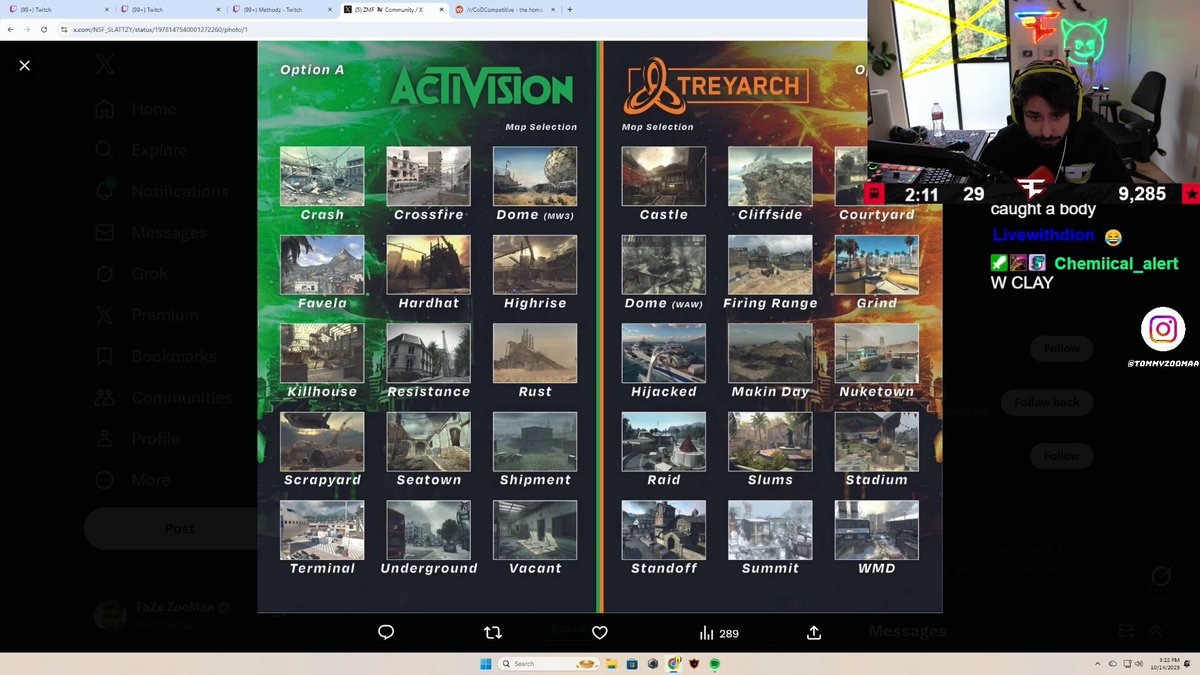The width and height of the screenshot is (1200, 675).
Task: Click the share icon below the photo
Action: 814,632
